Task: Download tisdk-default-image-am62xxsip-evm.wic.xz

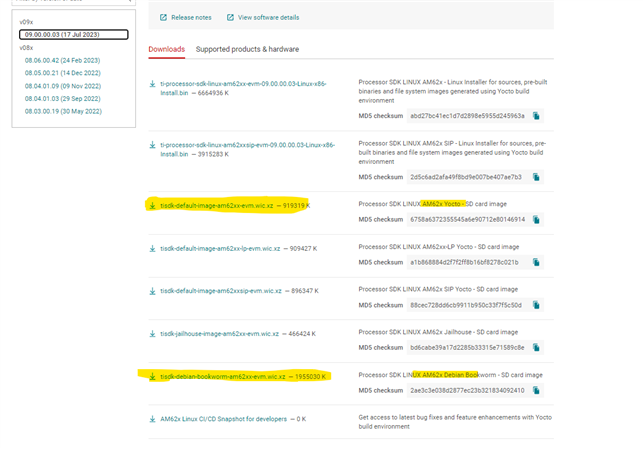Action: (221, 291)
